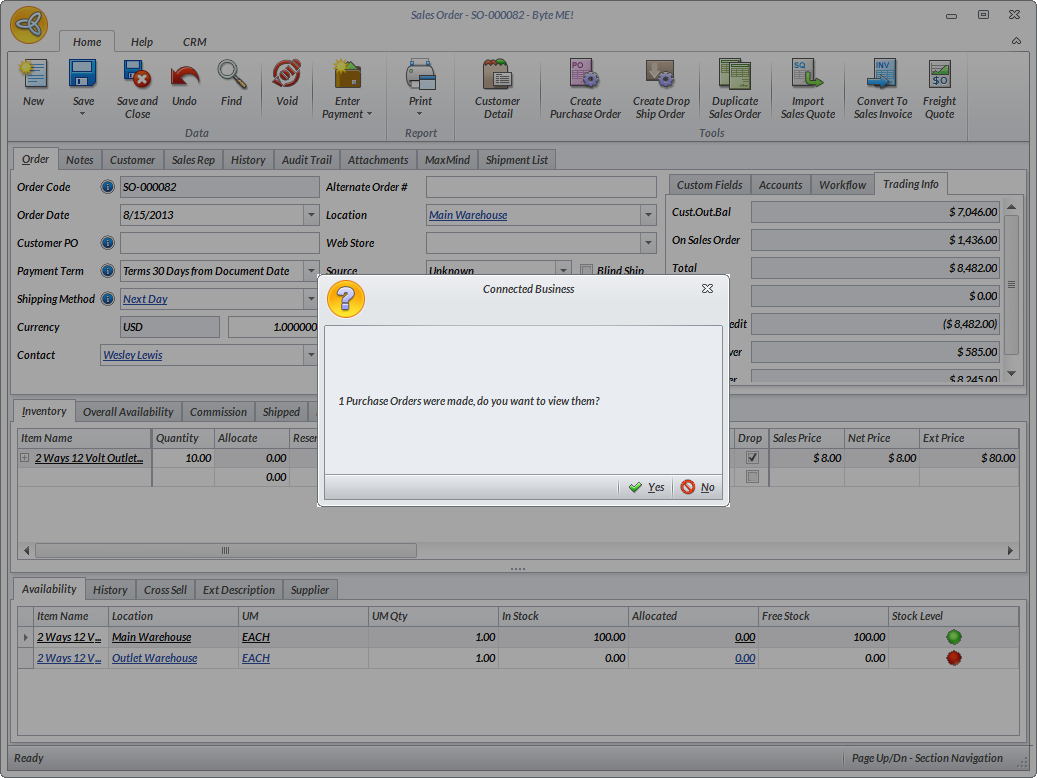Click the Import Sales Quote icon
The width and height of the screenshot is (1037, 778).
click(807, 76)
